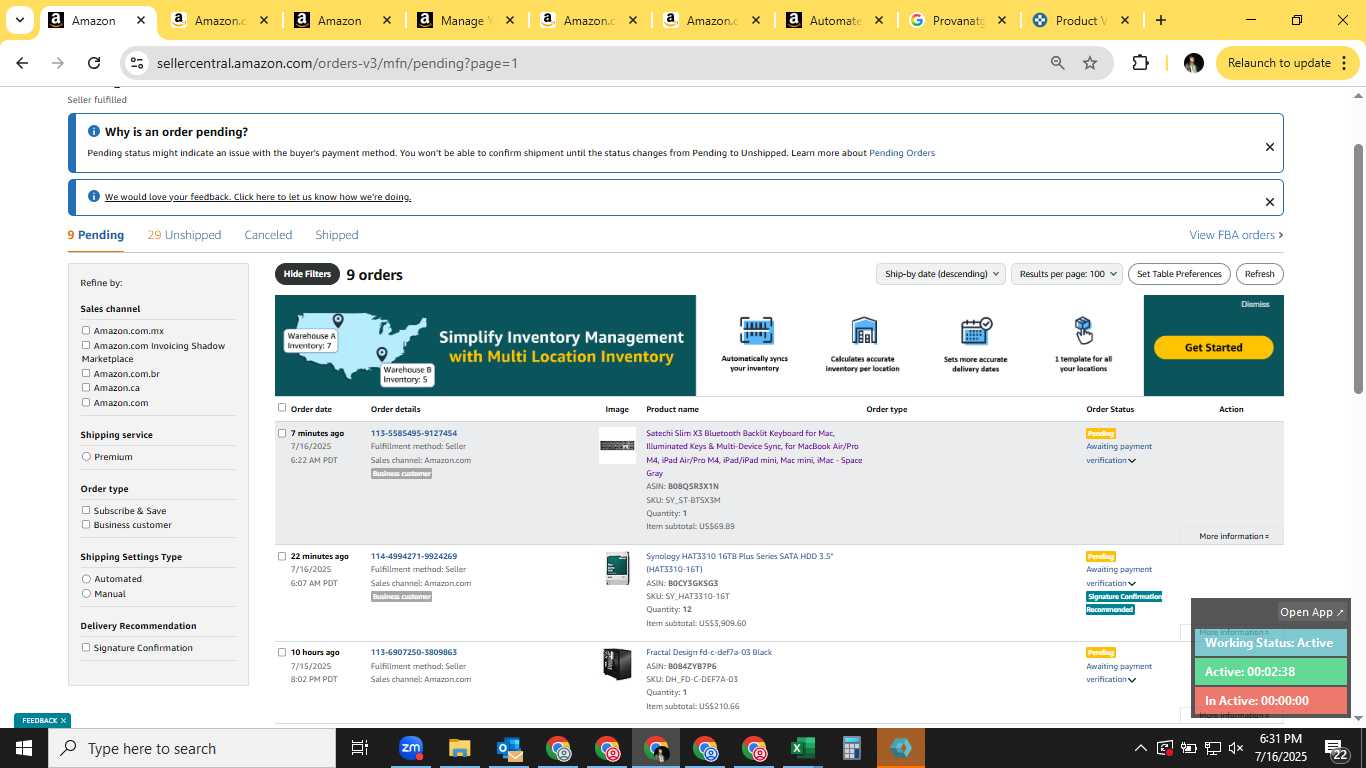Open Task View on the taskbar
This screenshot has width=1366, height=768.
point(360,748)
